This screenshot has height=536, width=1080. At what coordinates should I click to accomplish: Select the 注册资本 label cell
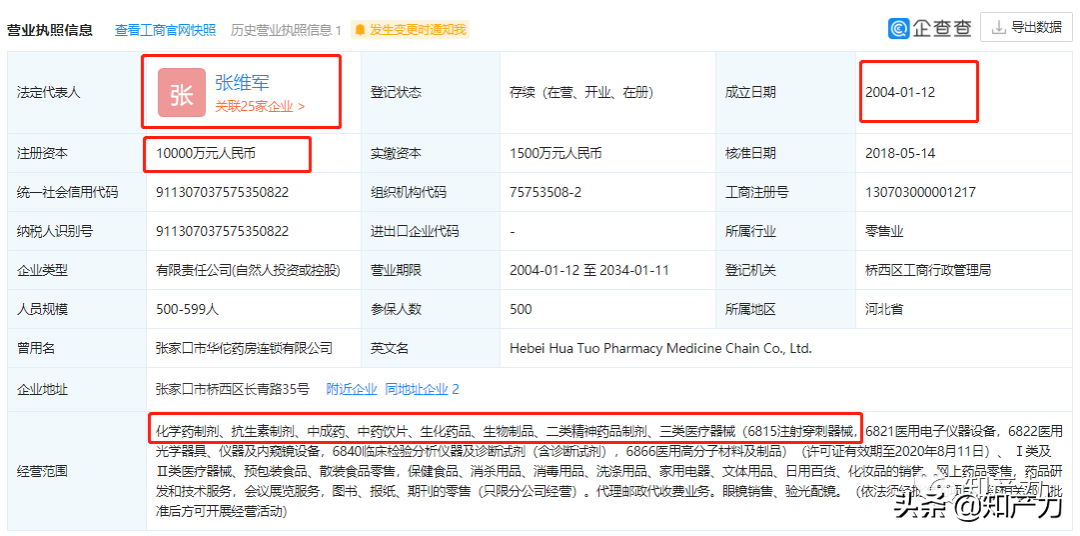(76, 153)
